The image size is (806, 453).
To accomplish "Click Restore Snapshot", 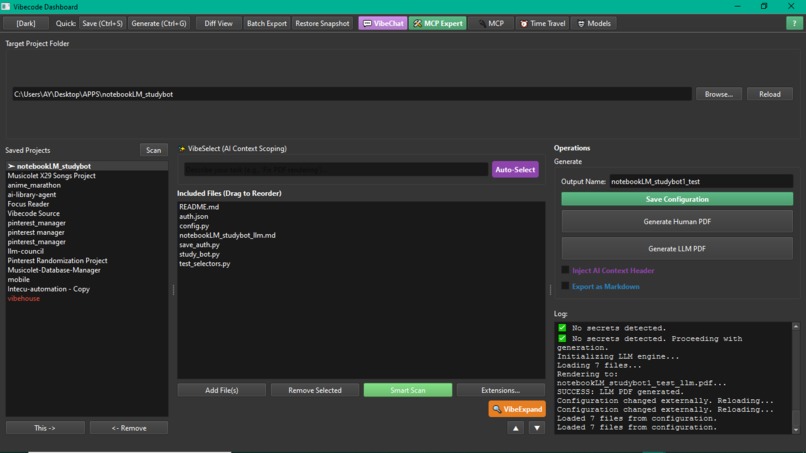I will [x=322, y=24].
